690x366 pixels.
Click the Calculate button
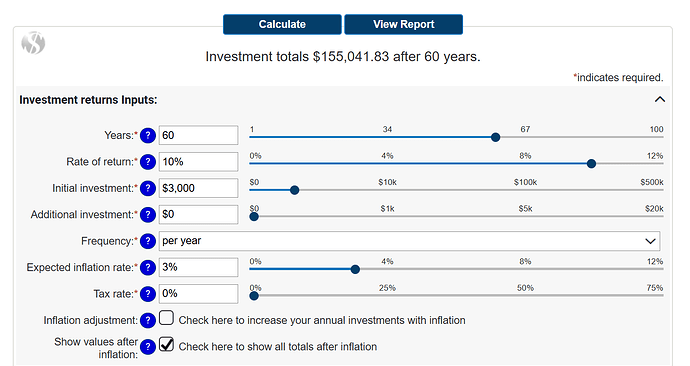[282, 24]
